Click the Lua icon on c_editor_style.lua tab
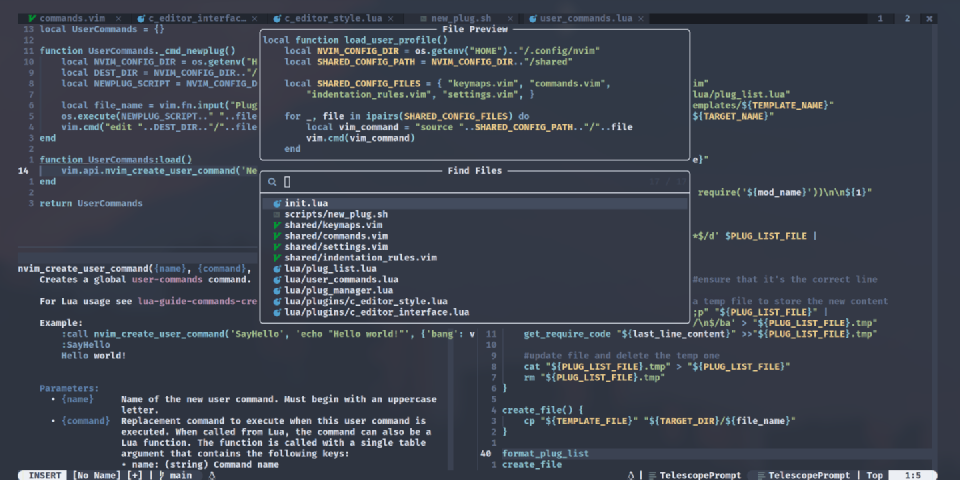 point(277,18)
